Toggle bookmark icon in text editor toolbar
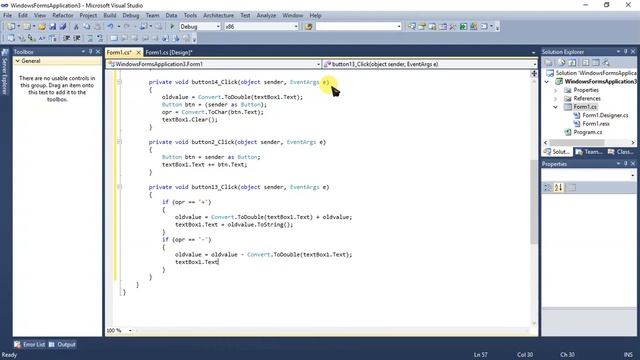 tap(114, 38)
